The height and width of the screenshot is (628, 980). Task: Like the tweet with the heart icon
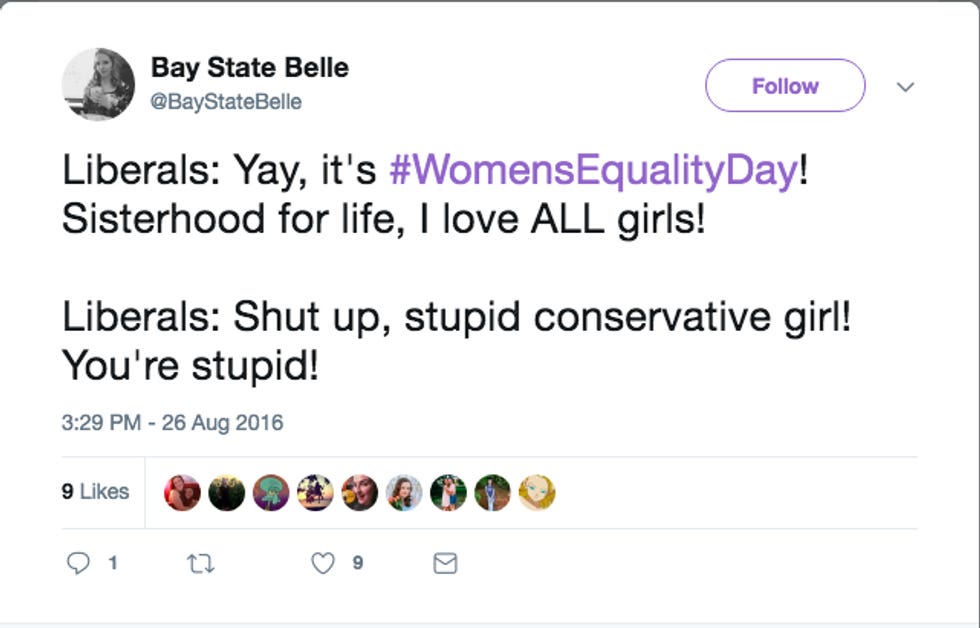[x=322, y=564]
